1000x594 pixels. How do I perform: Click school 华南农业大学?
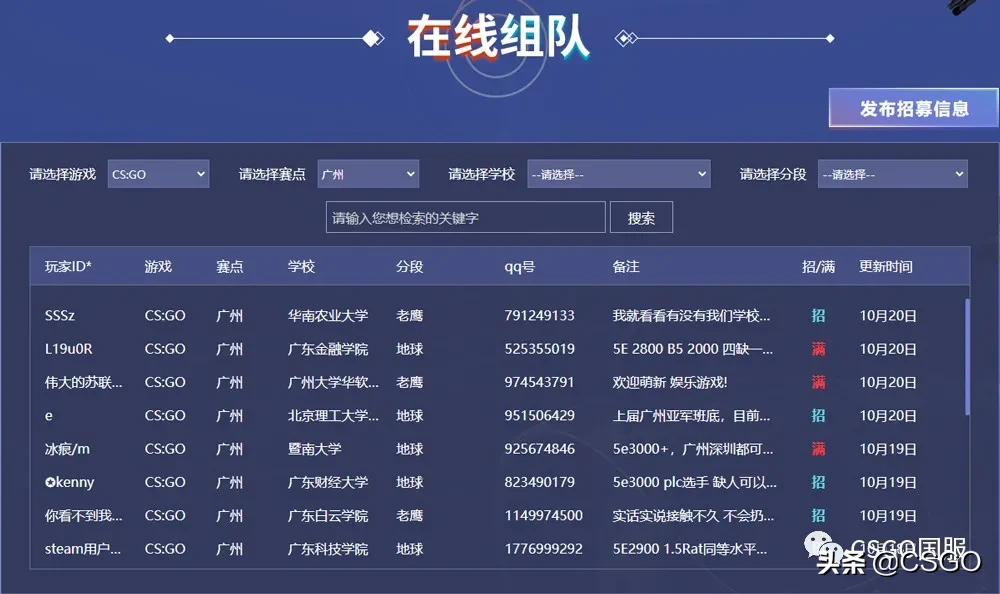click(328, 316)
